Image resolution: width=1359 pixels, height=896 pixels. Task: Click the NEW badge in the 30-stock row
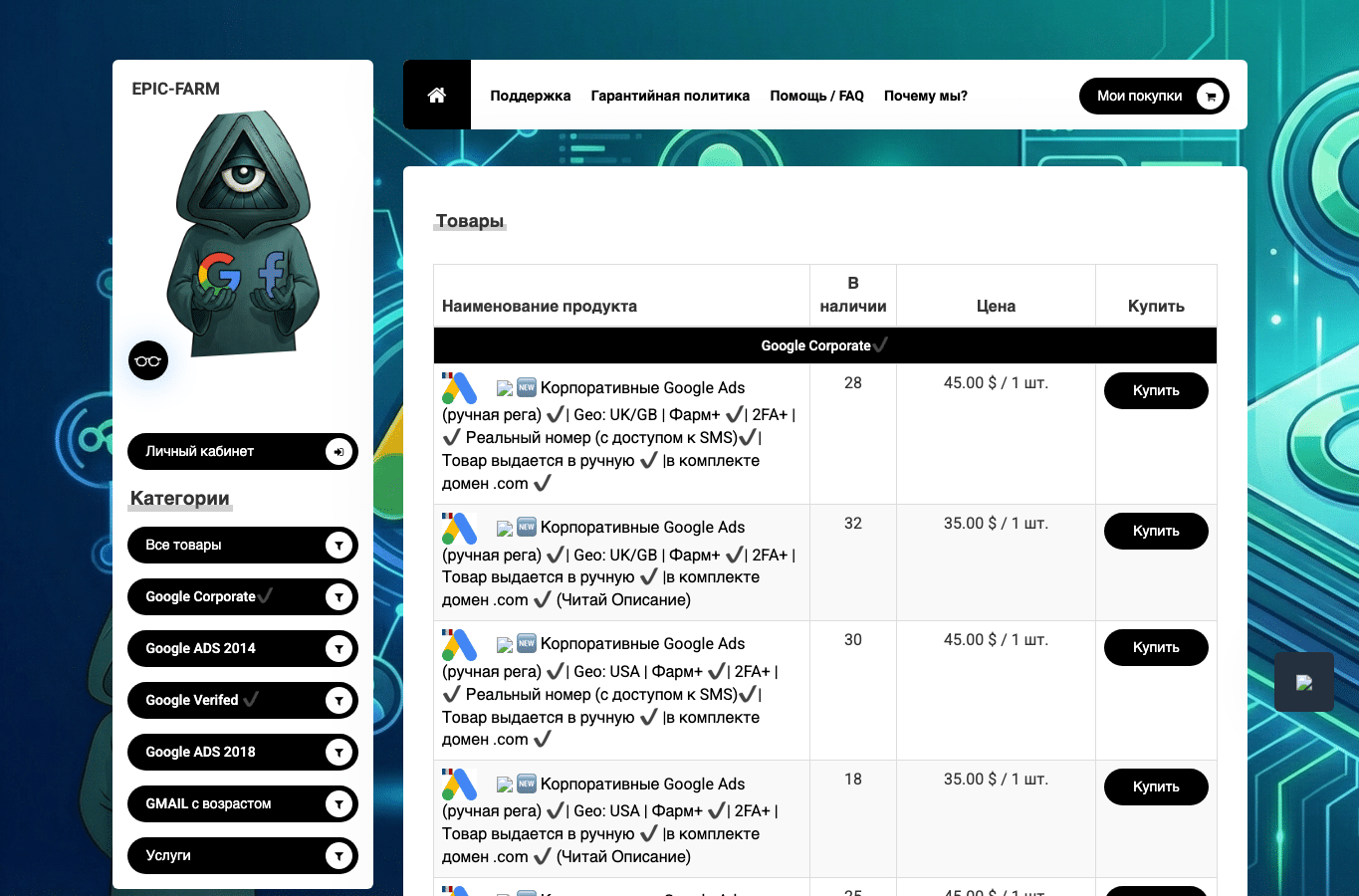527,643
